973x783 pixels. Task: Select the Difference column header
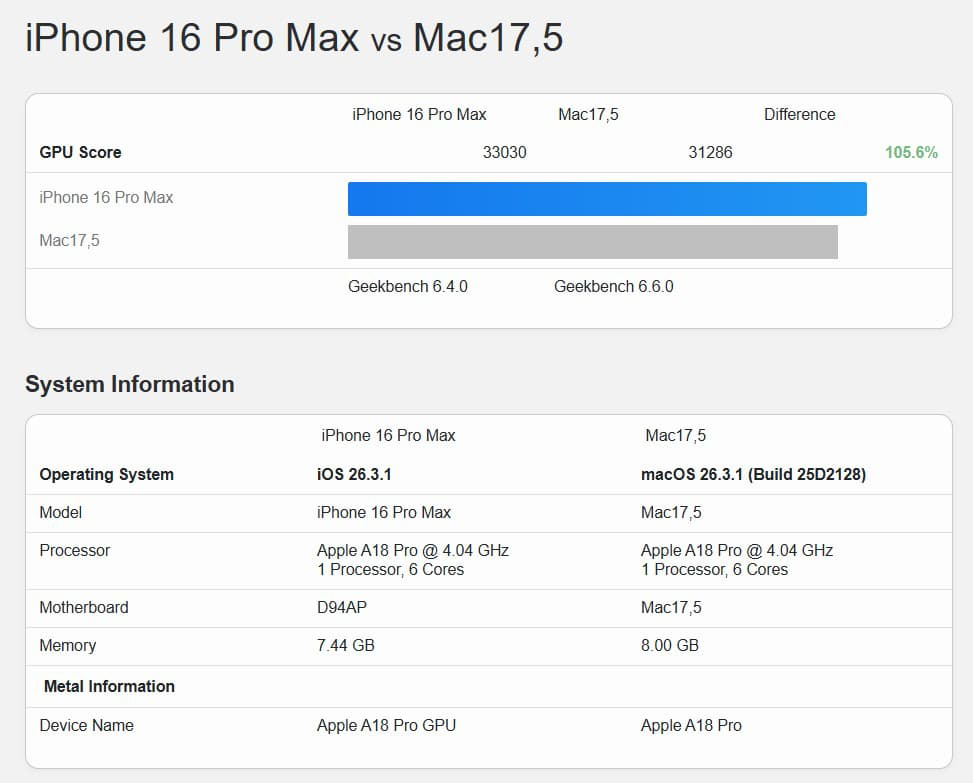tap(799, 114)
